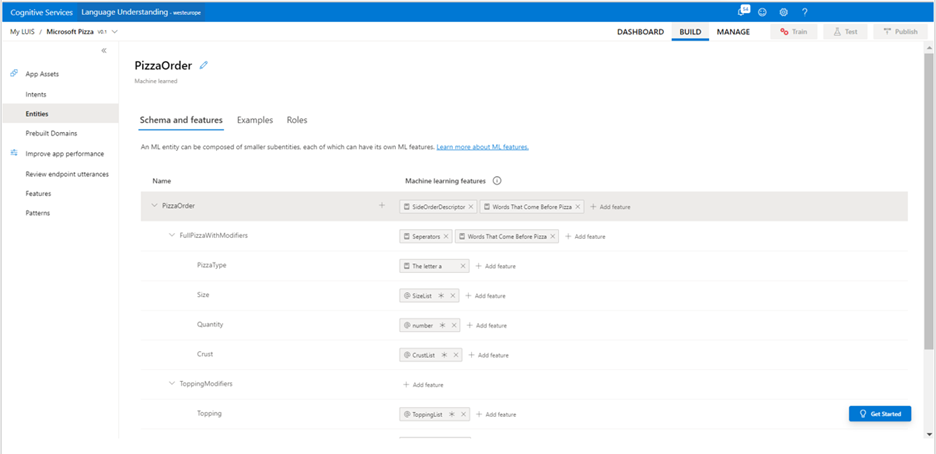Add feature to PizzaOrder row
The width and height of the screenshot is (936, 454).
pyautogui.click(x=610, y=207)
